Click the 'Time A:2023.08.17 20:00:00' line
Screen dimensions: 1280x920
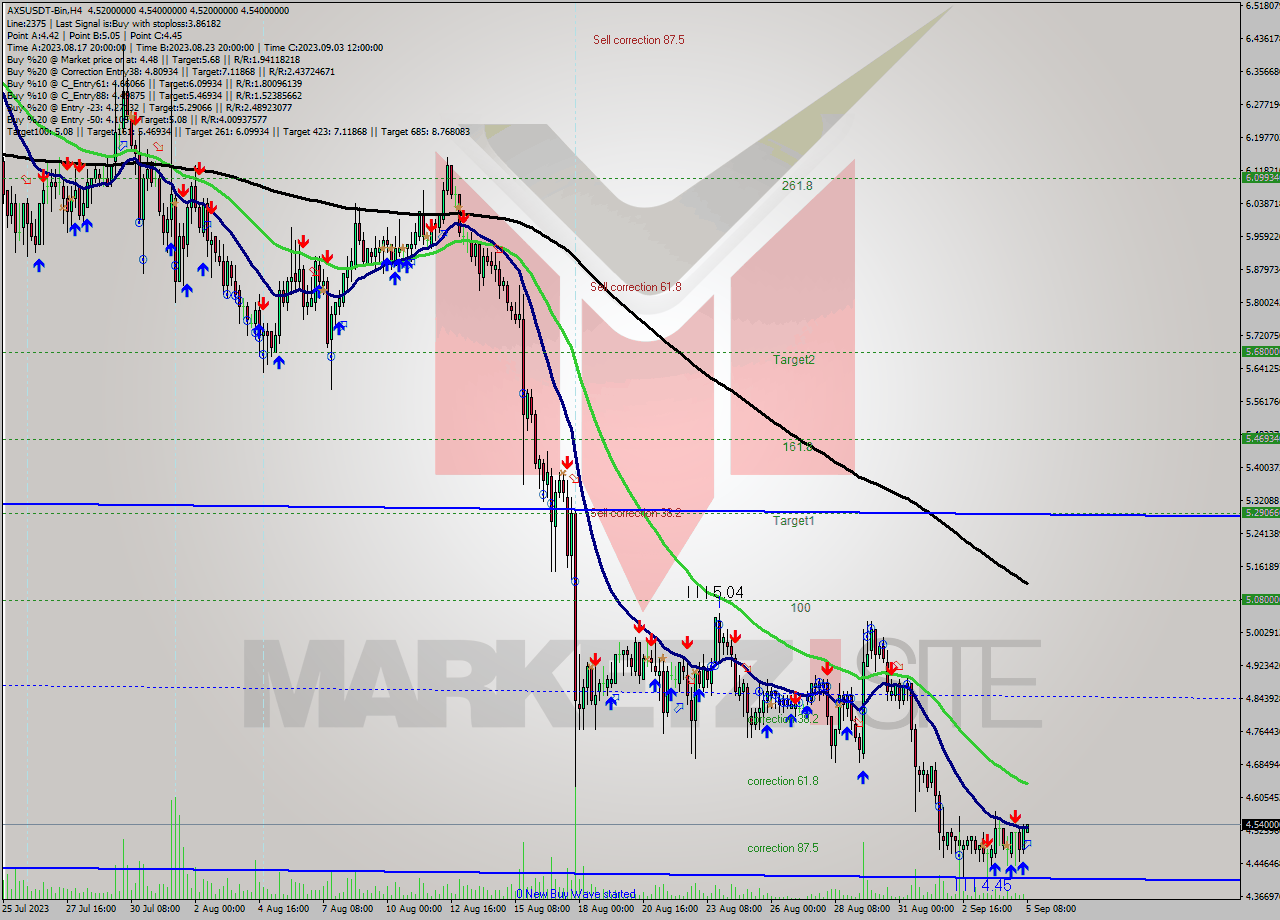194,47
